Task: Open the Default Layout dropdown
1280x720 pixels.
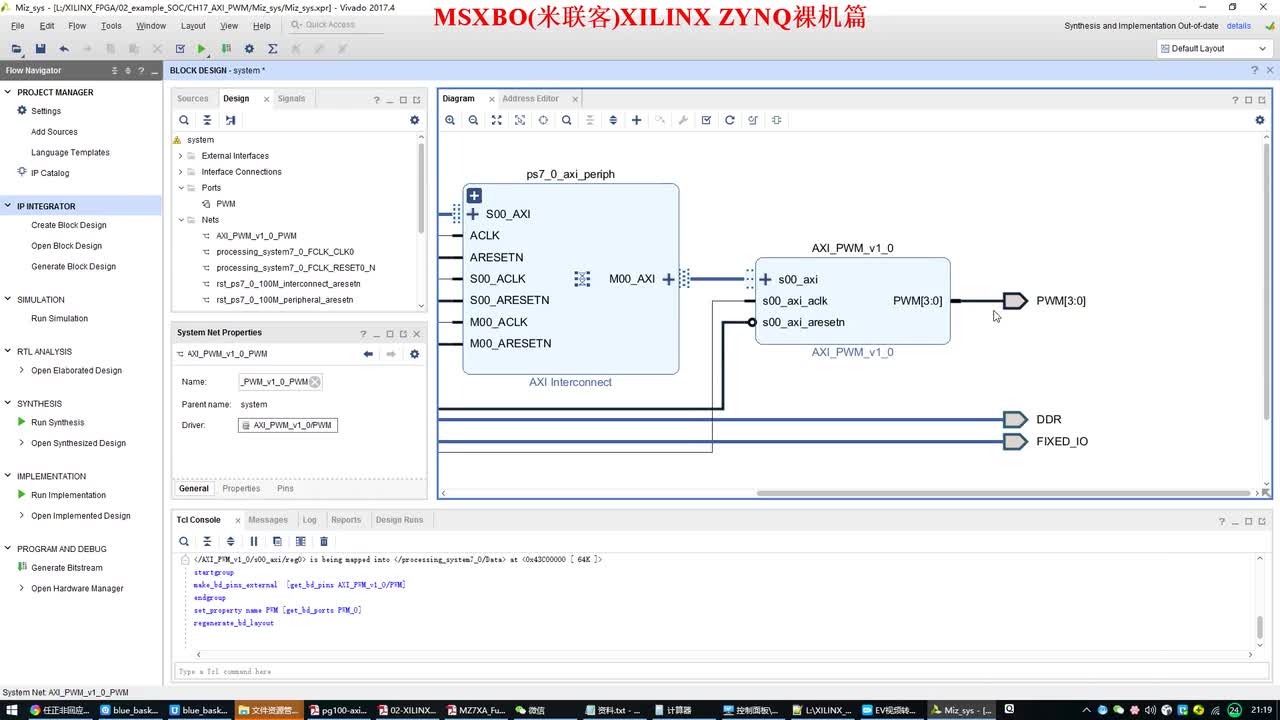Action: [1214, 48]
